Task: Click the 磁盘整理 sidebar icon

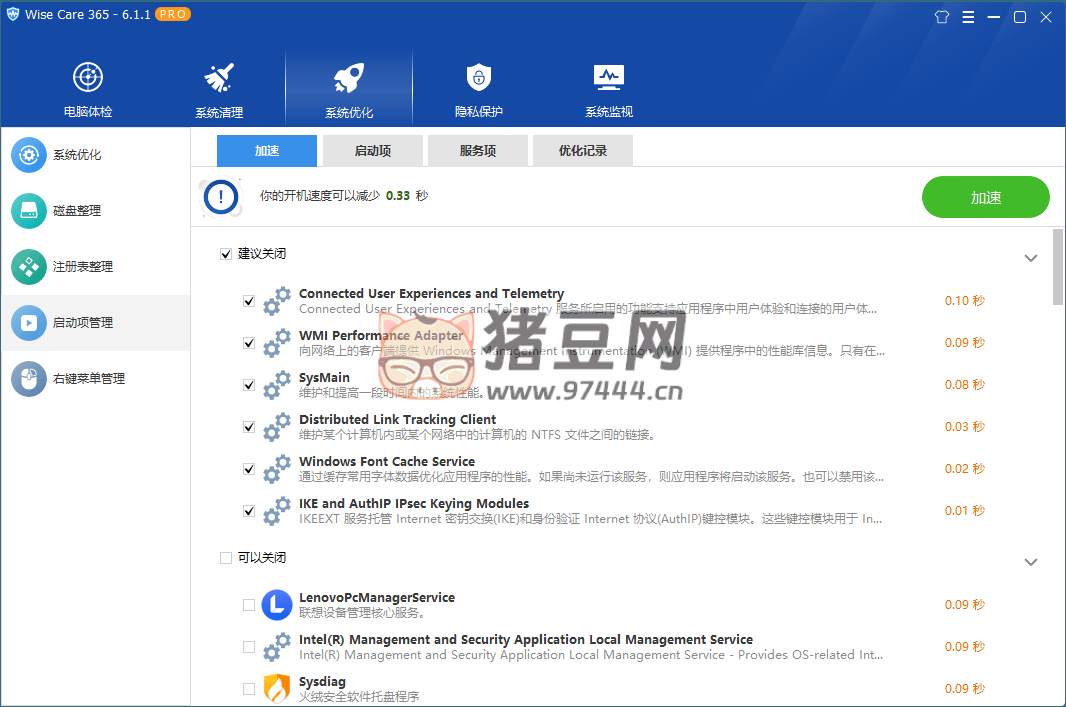Action: pos(29,211)
